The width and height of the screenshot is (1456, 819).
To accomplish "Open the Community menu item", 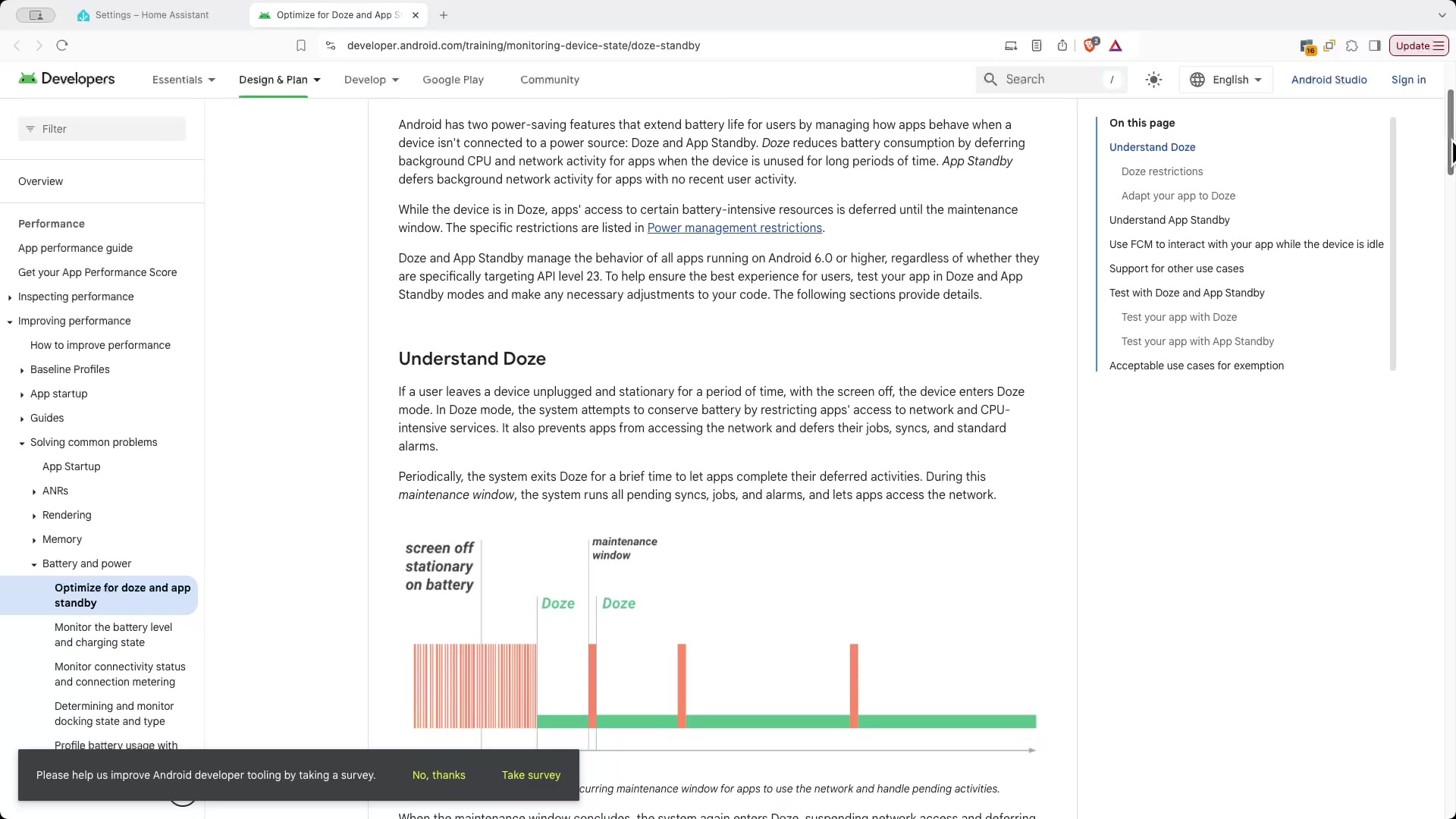I will click(549, 80).
